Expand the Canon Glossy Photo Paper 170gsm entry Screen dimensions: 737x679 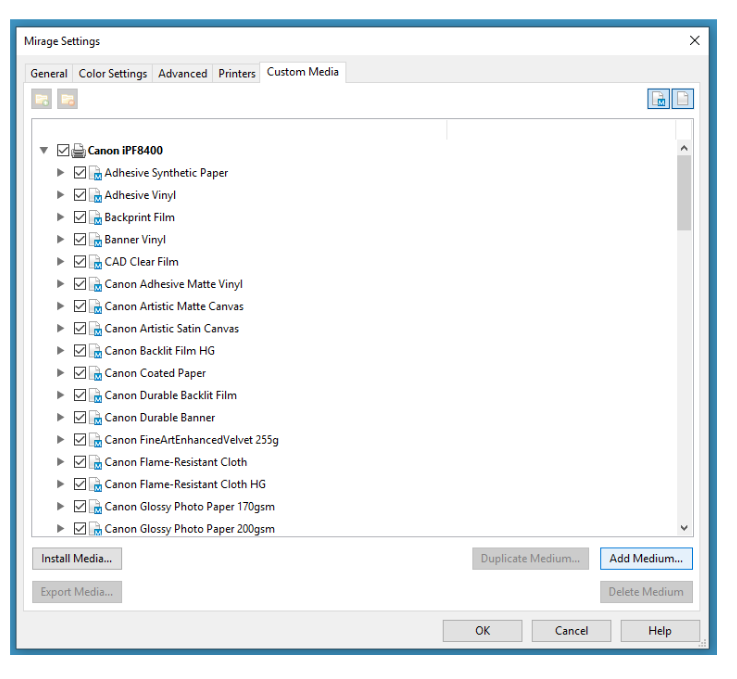(60, 506)
